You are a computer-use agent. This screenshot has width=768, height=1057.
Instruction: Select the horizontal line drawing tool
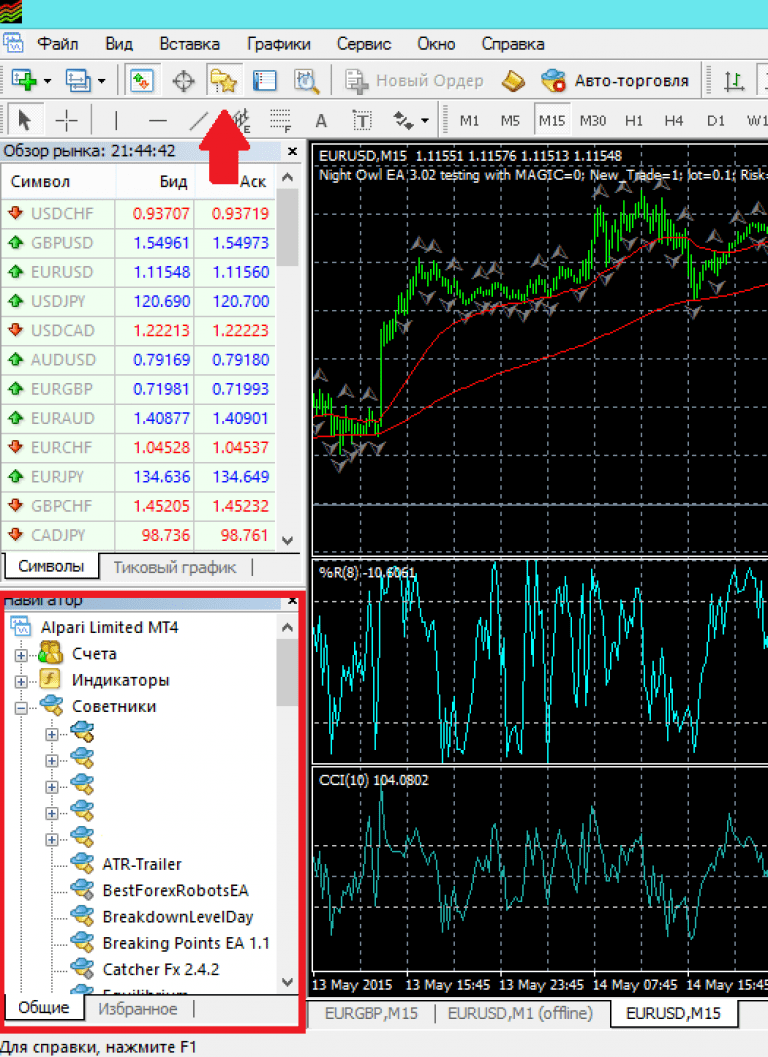pos(157,121)
